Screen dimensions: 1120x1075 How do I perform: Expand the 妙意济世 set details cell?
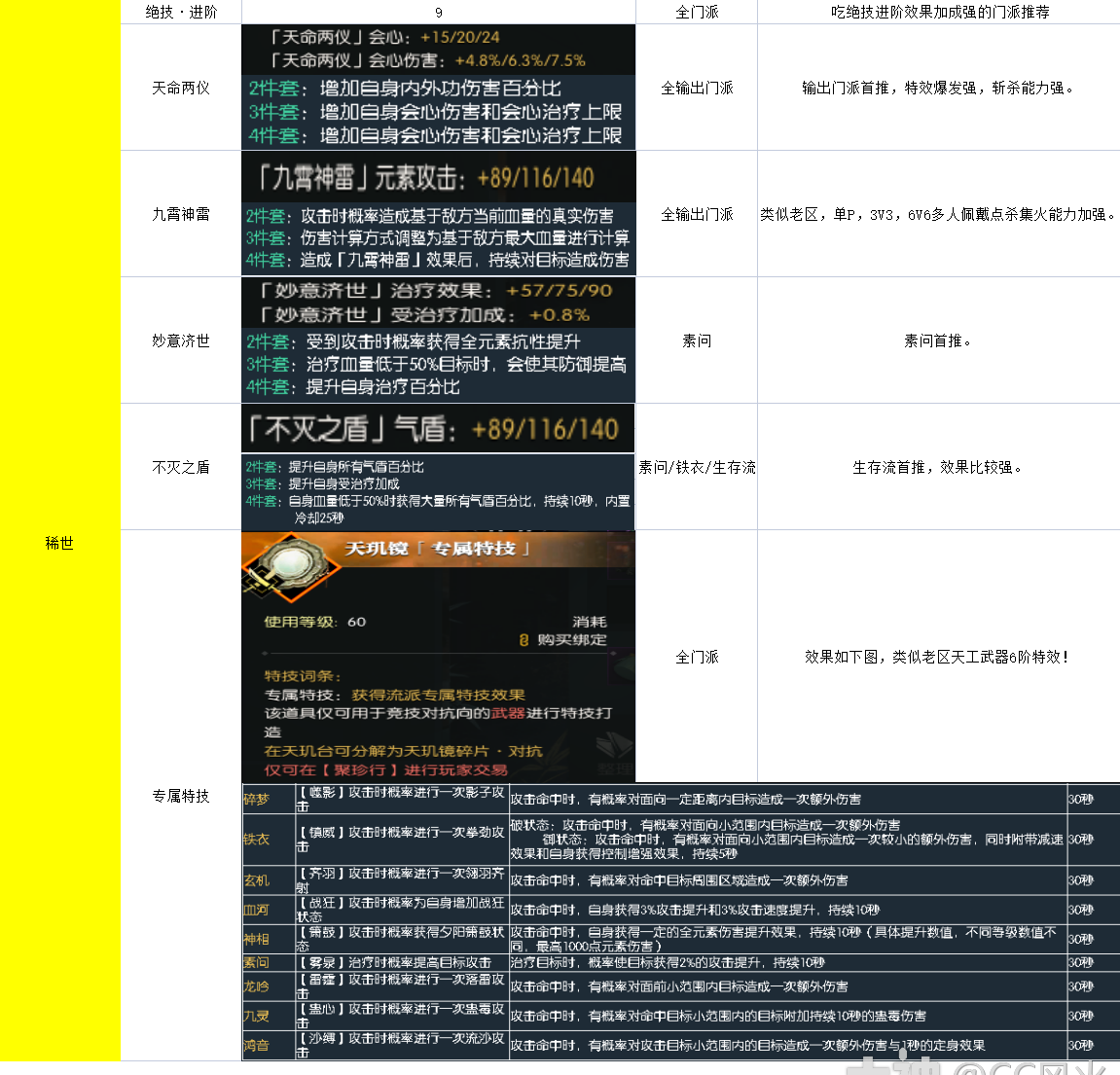click(437, 340)
